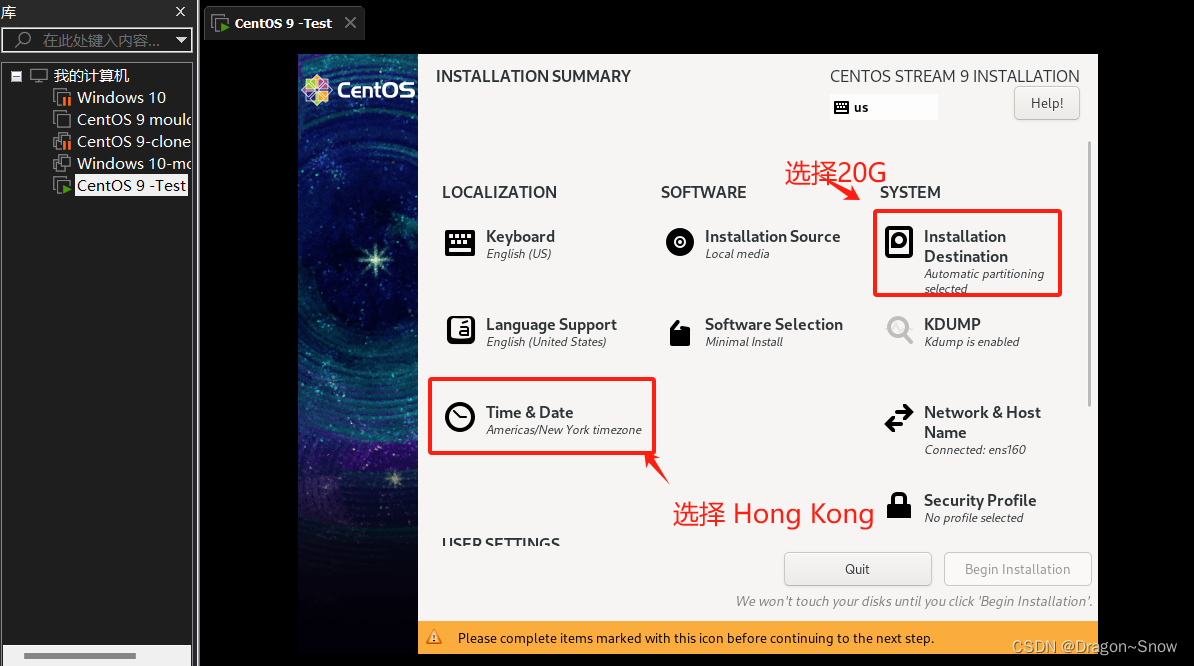Screen dimensions: 1194x666
Task: Open Security Profile settings
Action: pos(980,500)
